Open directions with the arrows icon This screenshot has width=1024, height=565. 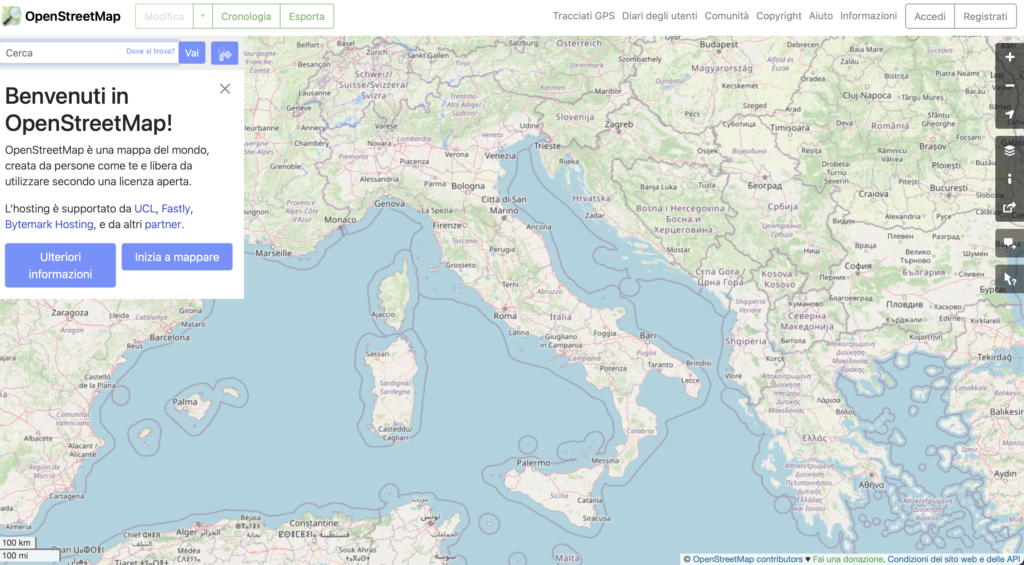tap(225, 53)
